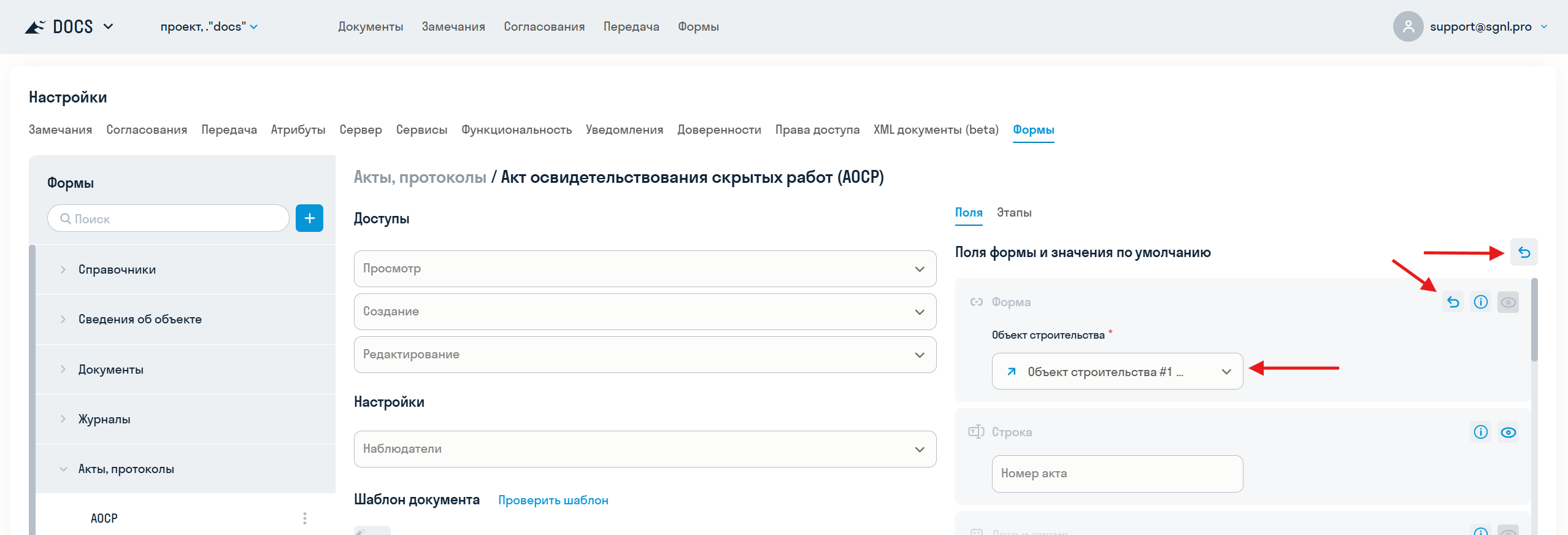
Task: Switch to the Этапы tab
Action: pyautogui.click(x=1014, y=212)
